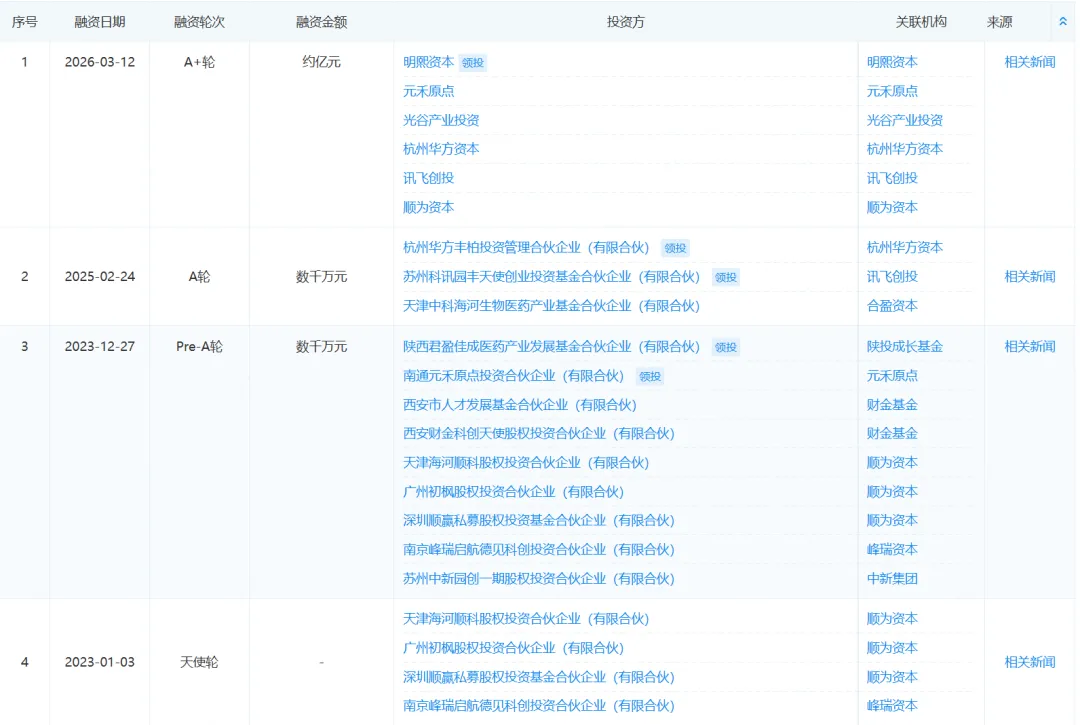1080x725 pixels.
Task: Open 陕西君盈佳成医药产业发展基金合伙企业 link
Action: coord(551,346)
